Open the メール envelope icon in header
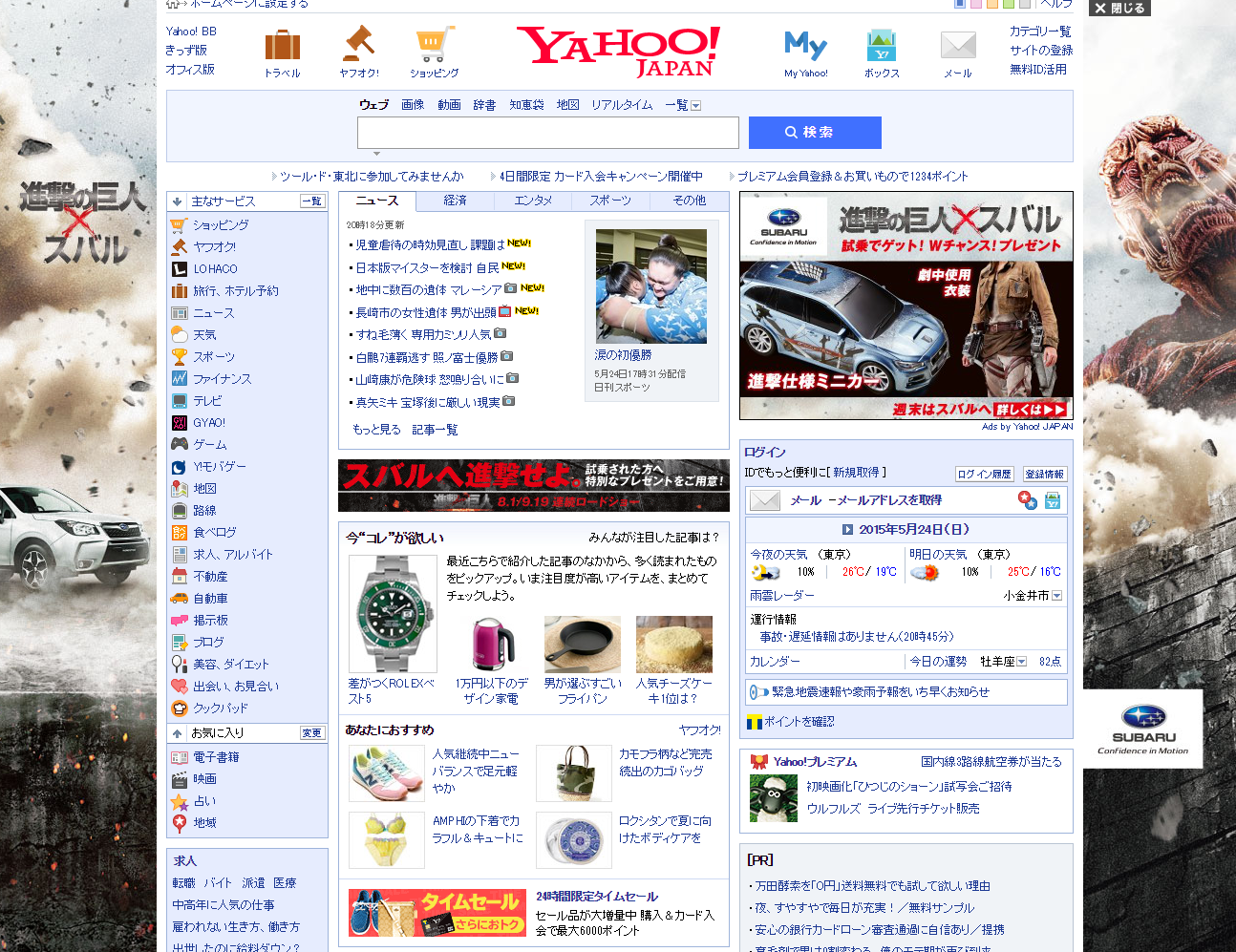The width and height of the screenshot is (1236, 952). 958,45
